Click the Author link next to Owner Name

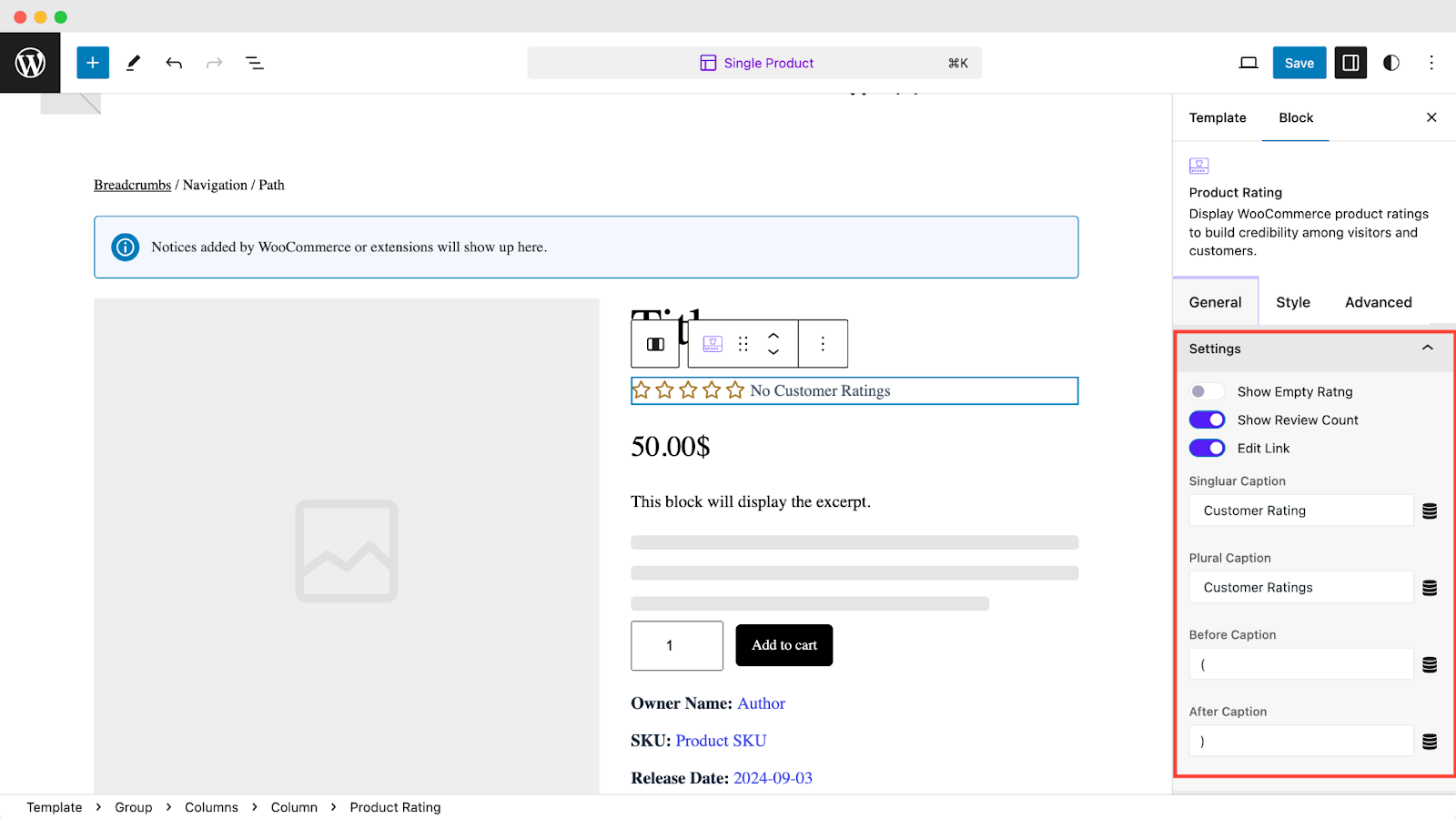pos(761,703)
